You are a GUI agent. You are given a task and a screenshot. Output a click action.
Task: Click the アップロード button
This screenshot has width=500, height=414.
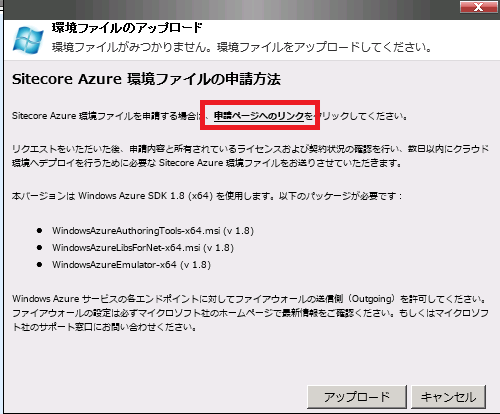coord(357,397)
